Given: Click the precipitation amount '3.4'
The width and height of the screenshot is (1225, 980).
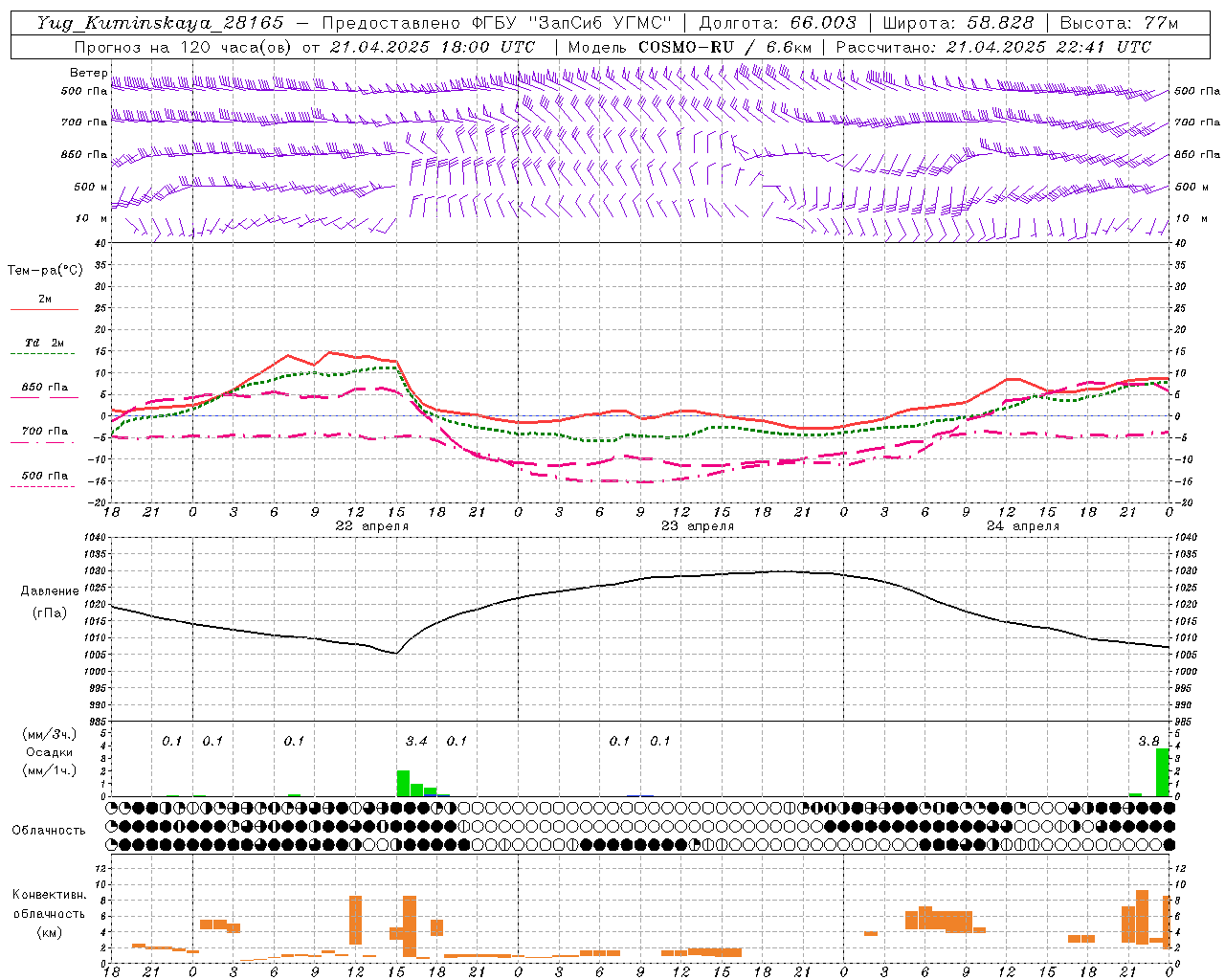Looking at the screenshot, I should (416, 742).
